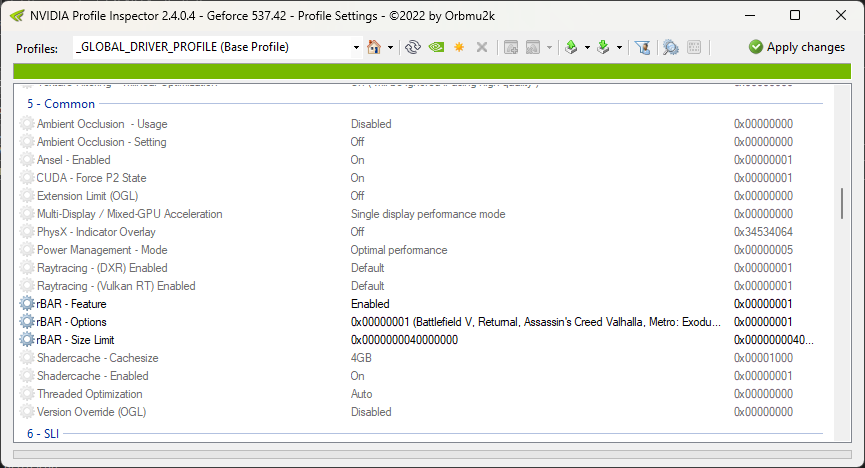Image resolution: width=865 pixels, height=468 pixels.
Task: Click the export profiles up-arrow icon
Action: (572, 47)
